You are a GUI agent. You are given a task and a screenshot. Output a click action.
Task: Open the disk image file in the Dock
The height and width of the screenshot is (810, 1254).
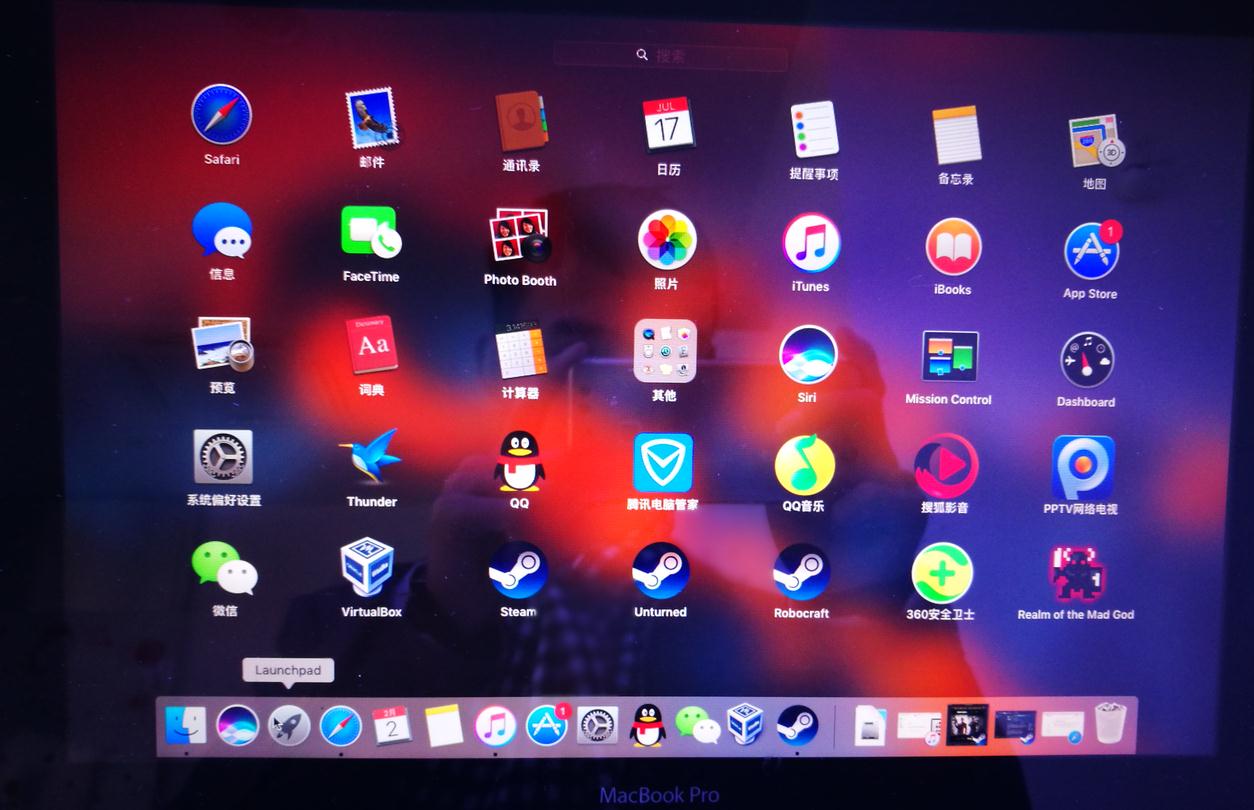click(871, 724)
